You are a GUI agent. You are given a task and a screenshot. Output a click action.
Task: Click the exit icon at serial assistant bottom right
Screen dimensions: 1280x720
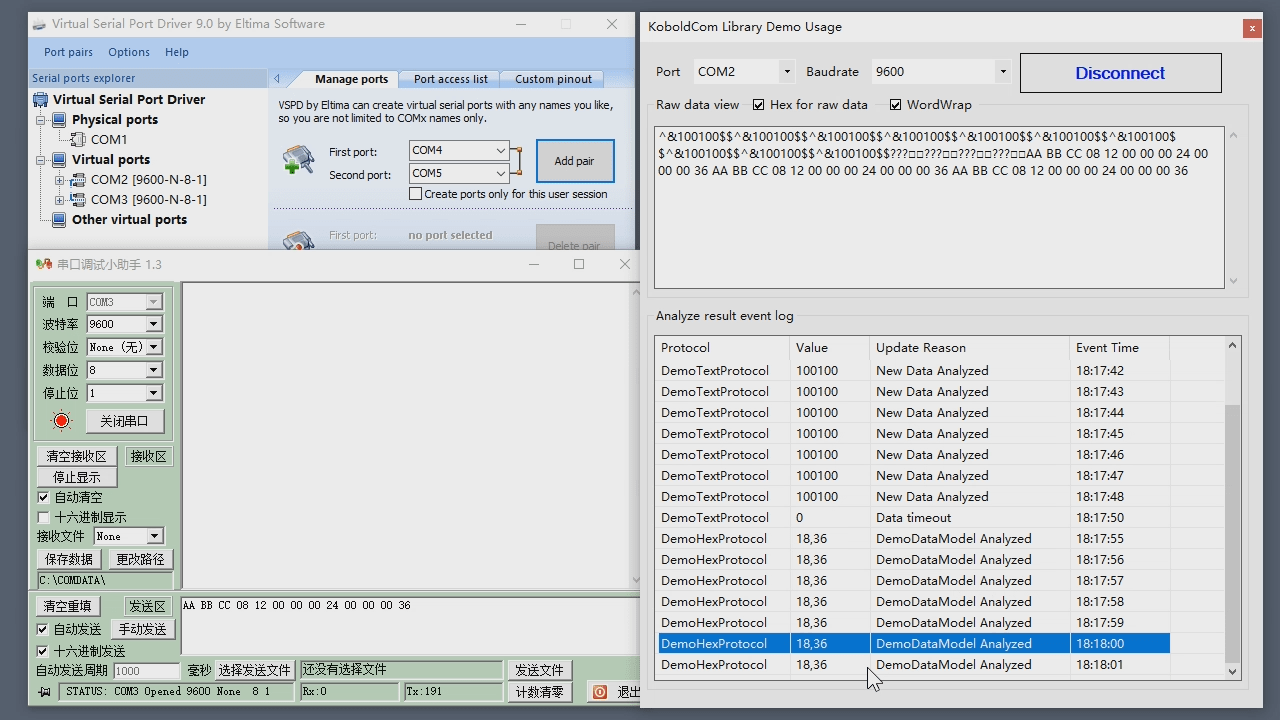(x=600, y=692)
